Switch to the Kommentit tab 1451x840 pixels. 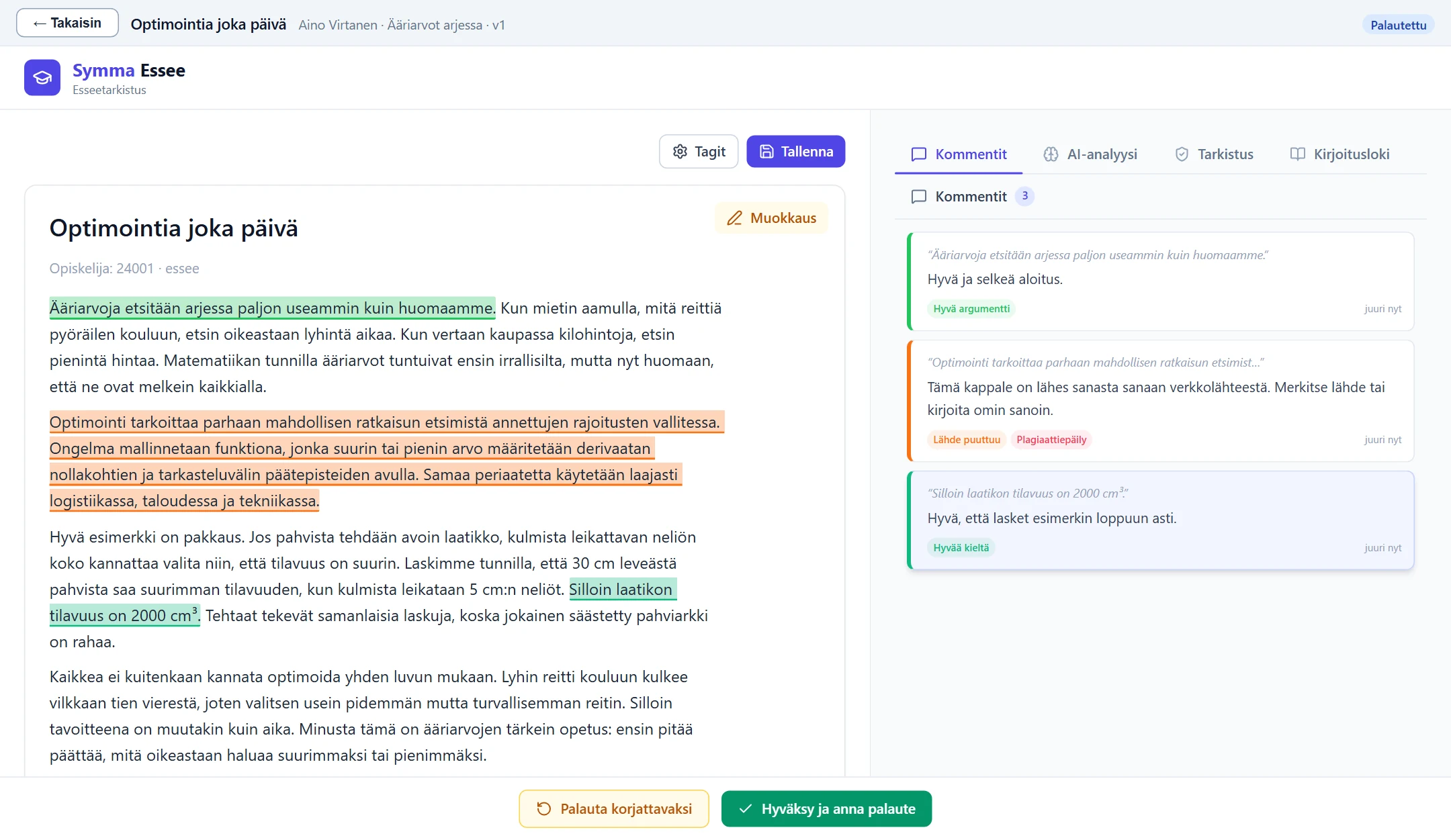pyautogui.click(x=959, y=154)
